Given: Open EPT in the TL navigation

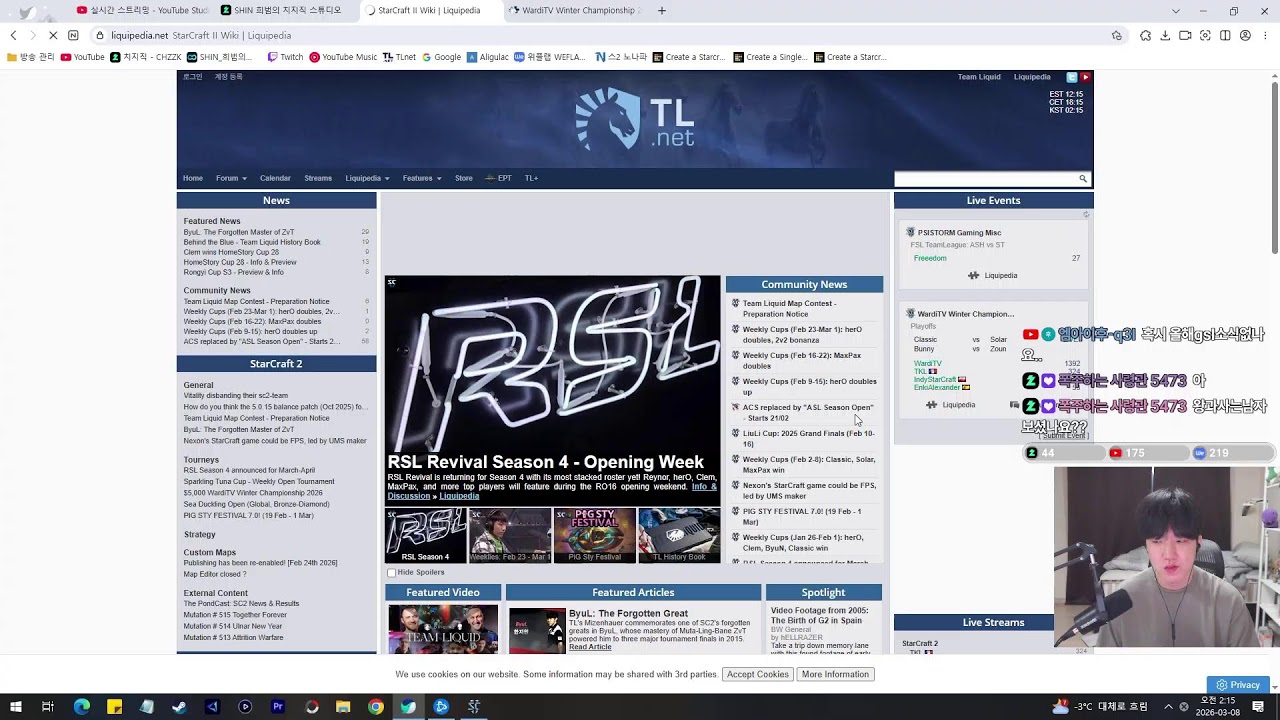Looking at the screenshot, I should coord(498,178).
